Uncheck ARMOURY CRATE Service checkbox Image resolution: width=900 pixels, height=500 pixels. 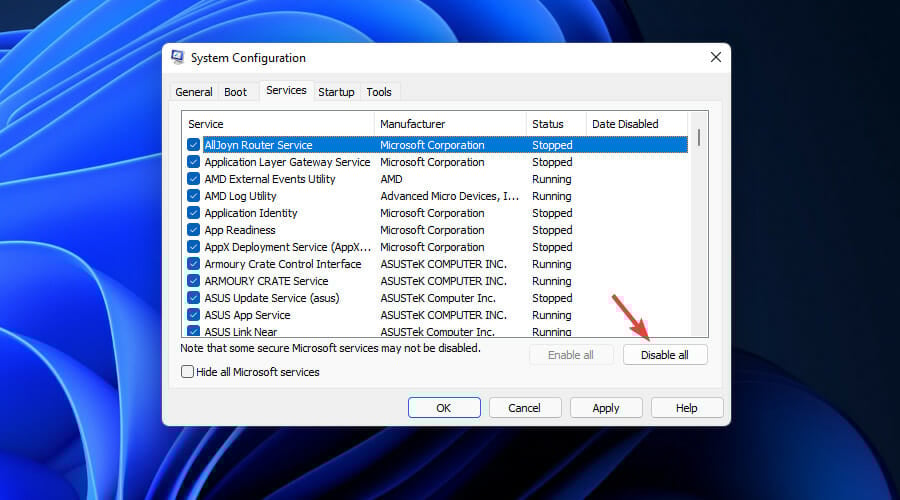pos(193,281)
